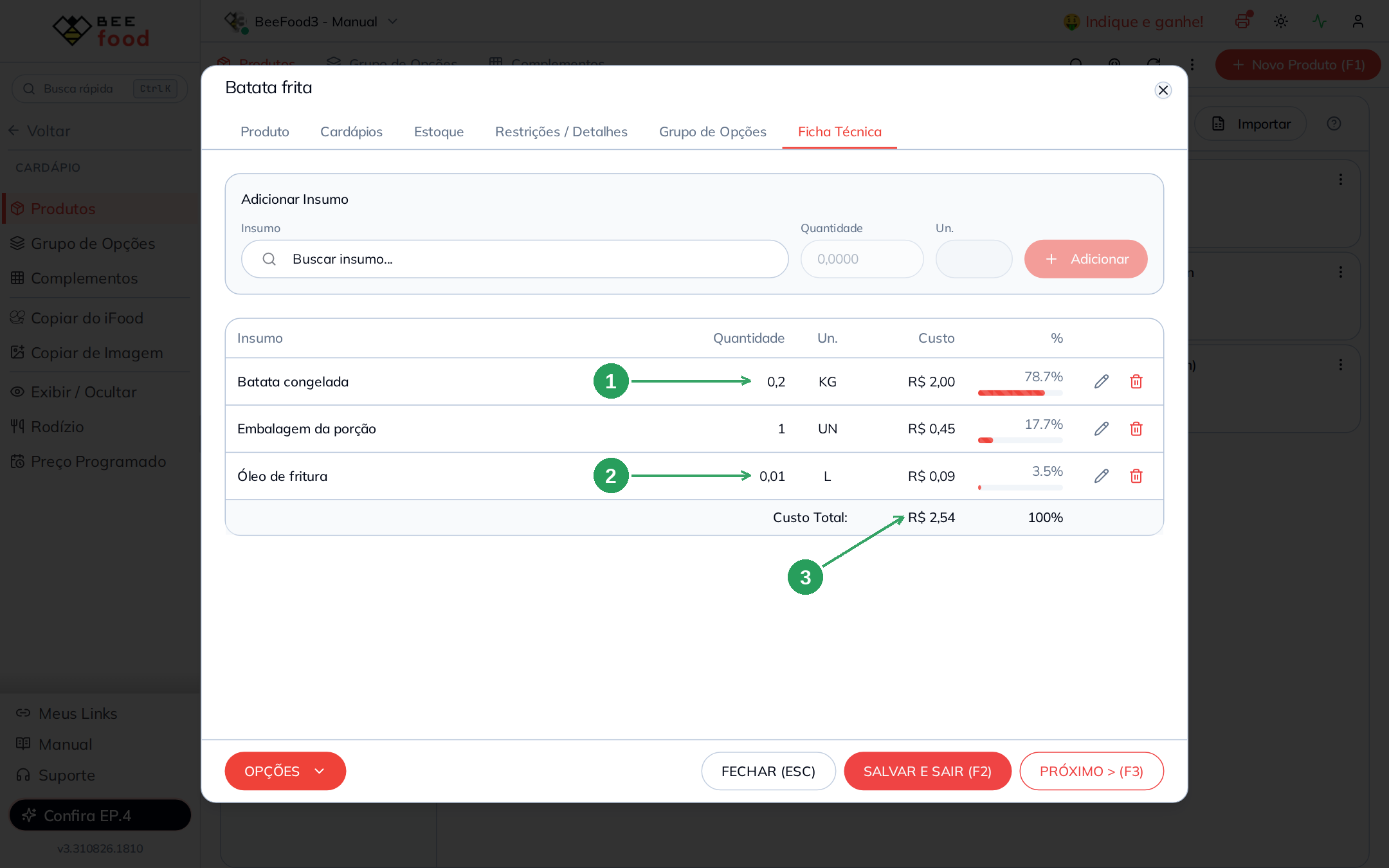Image resolution: width=1389 pixels, height=868 pixels.
Task: Expand the OPÇÕES dropdown button
Action: pos(285,771)
